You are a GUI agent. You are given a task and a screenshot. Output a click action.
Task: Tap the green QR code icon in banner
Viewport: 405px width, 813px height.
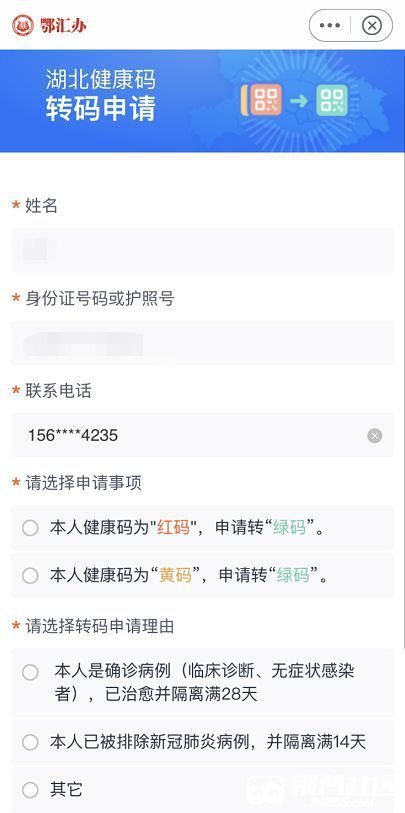332,100
